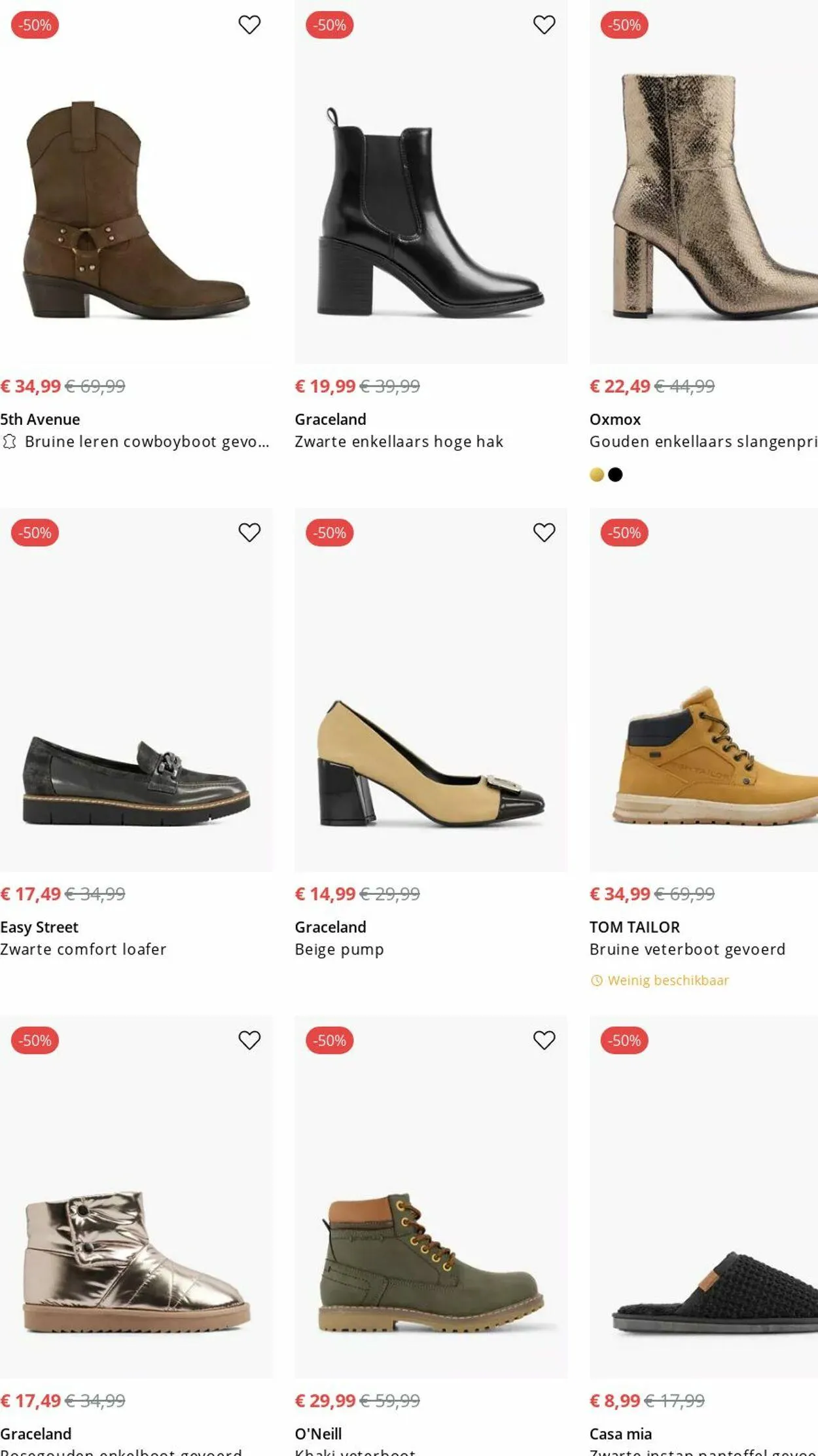Click wishlist heart on beige Graceland pump

click(544, 532)
